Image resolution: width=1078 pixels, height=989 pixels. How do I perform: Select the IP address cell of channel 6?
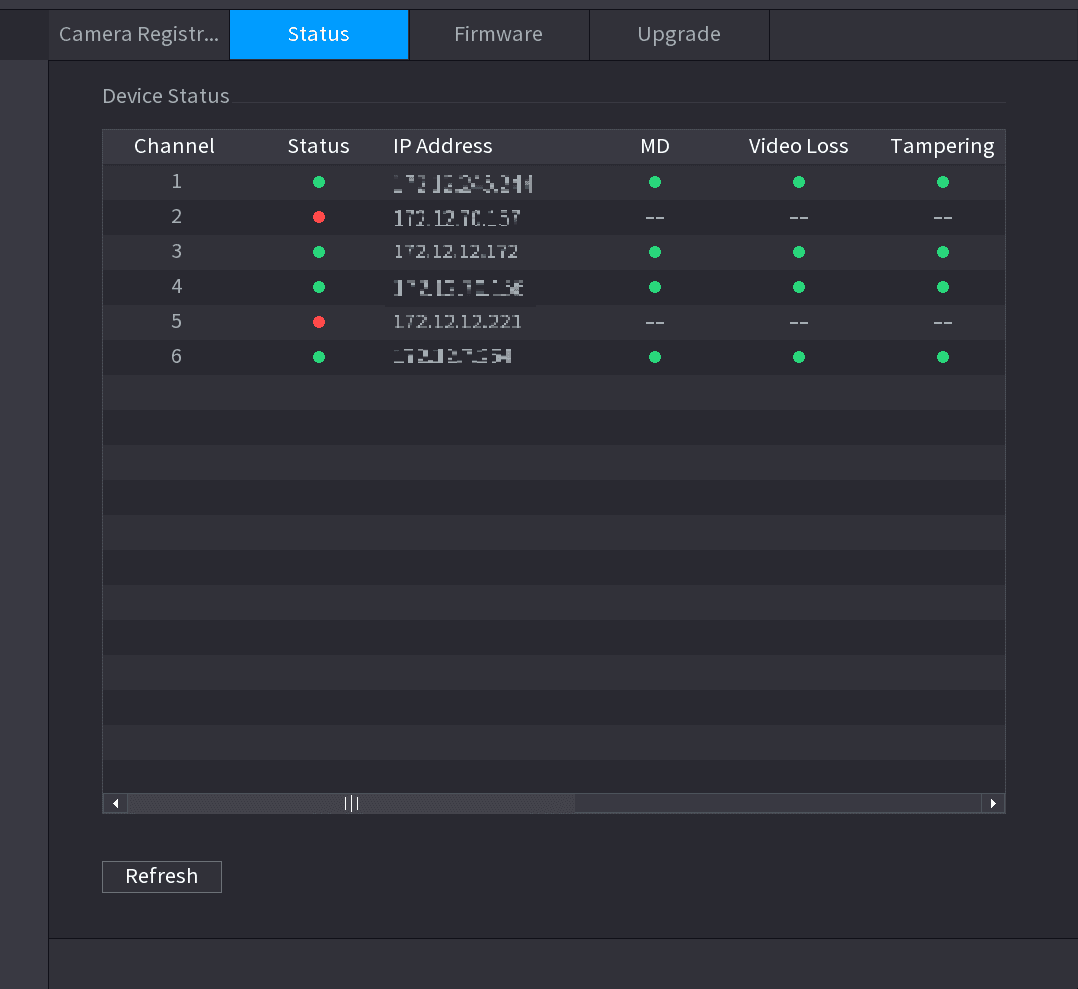pos(452,357)
